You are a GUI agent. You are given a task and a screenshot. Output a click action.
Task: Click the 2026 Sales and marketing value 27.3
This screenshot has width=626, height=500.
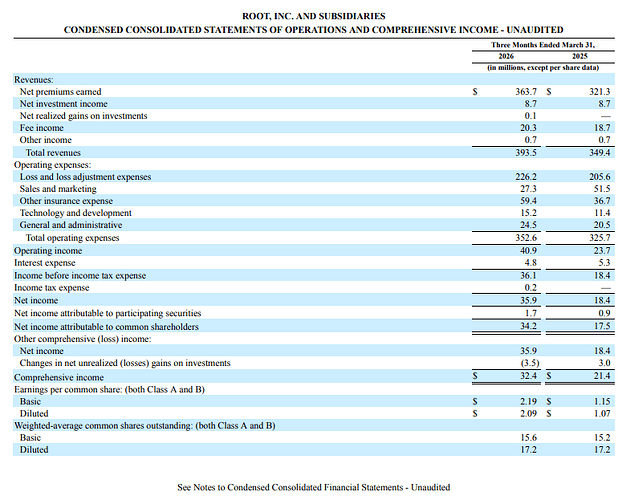coord(528,188)
